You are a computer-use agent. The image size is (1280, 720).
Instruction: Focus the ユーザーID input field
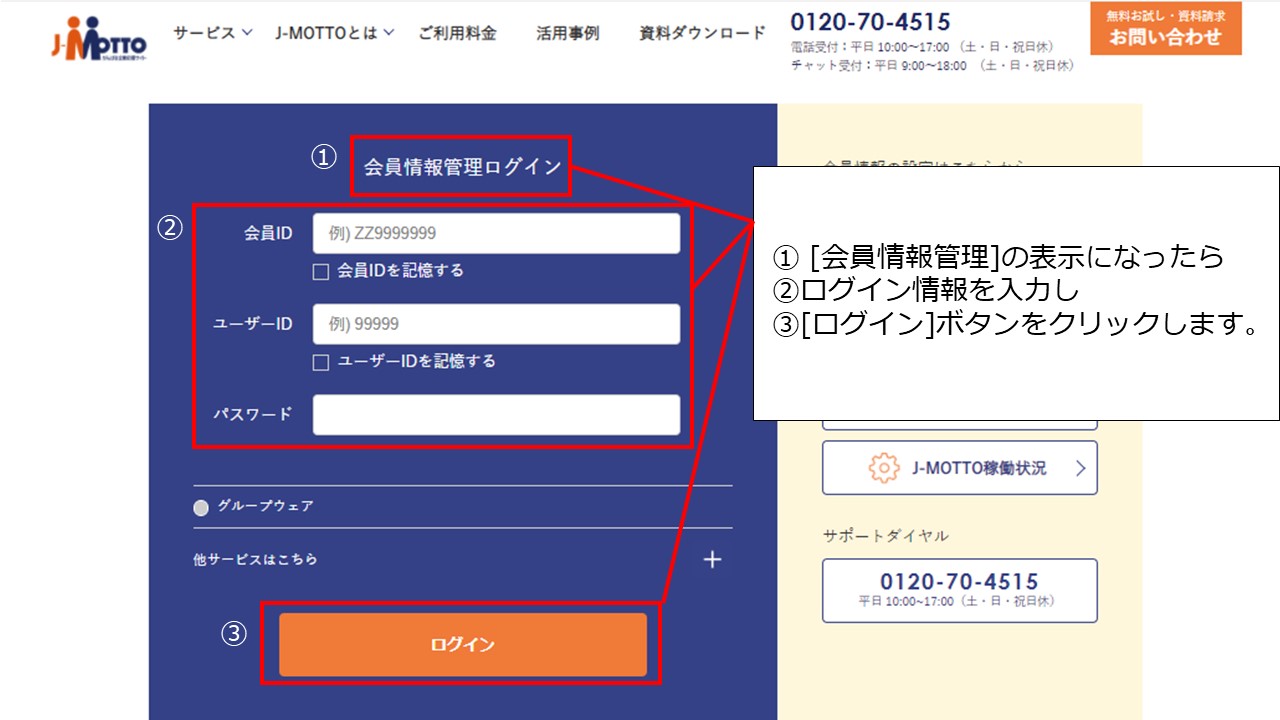496,324
